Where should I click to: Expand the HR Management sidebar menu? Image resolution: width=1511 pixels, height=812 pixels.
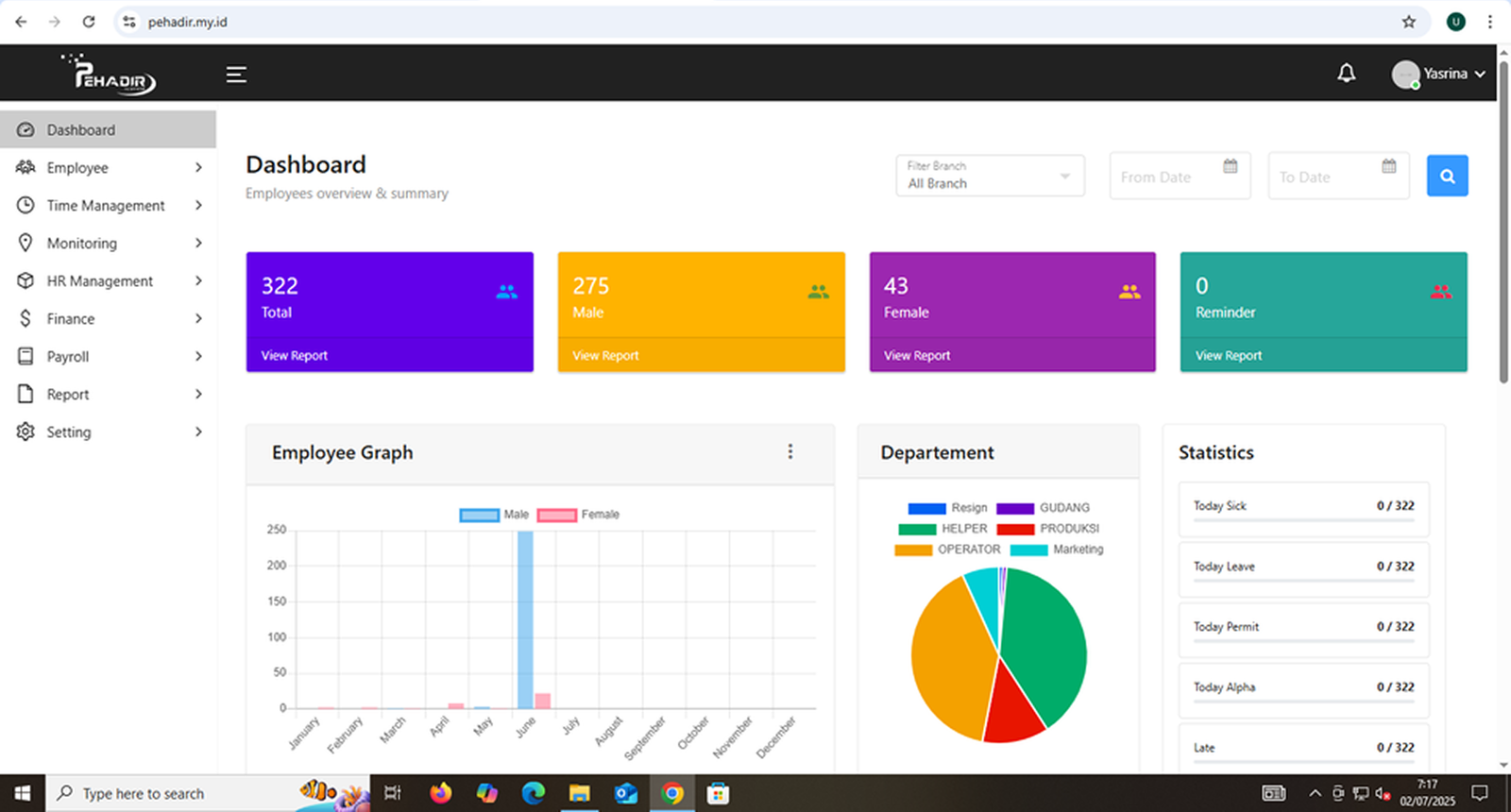tap(108, 280)
